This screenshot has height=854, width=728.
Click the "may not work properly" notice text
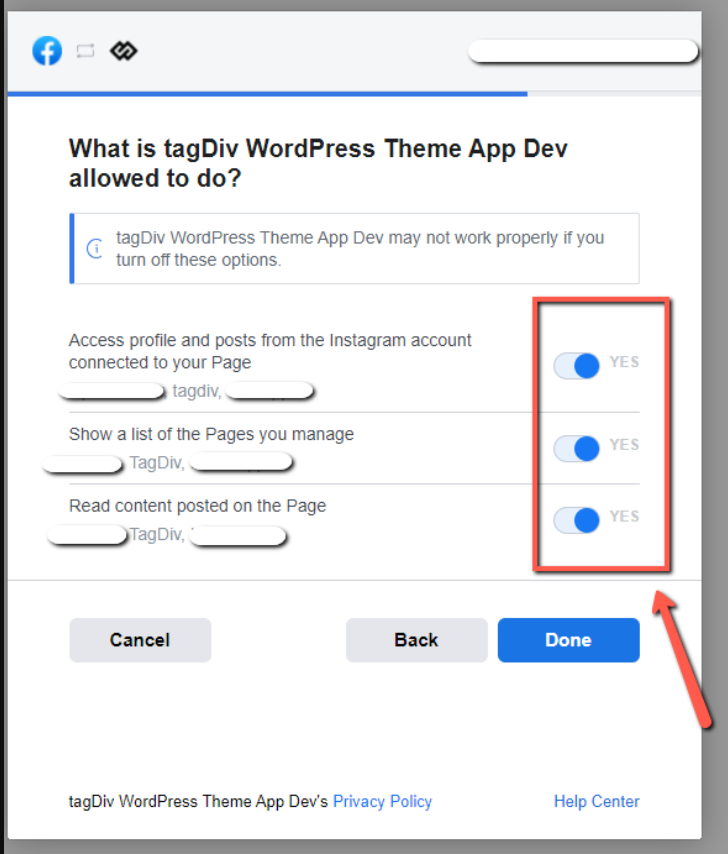(360, 249)
